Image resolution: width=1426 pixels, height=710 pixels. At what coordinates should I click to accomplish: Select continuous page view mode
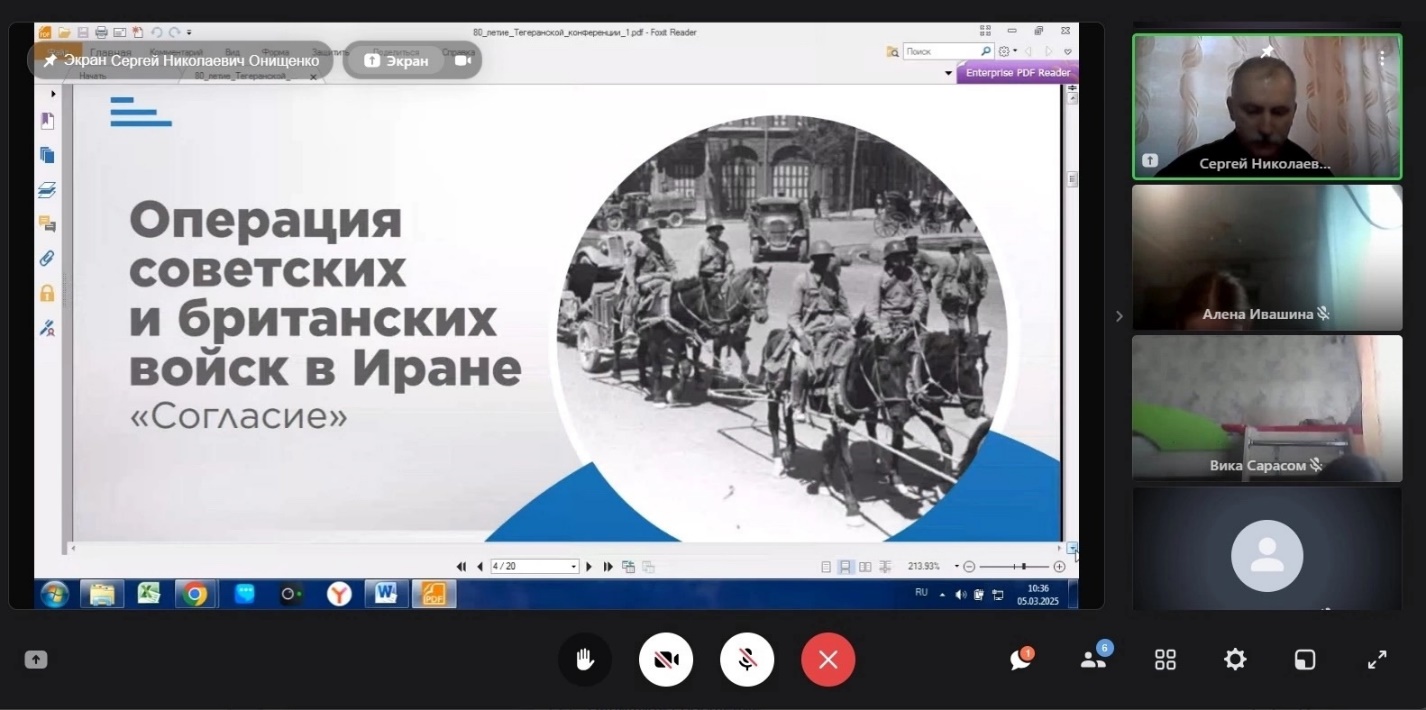coord(845,566)
